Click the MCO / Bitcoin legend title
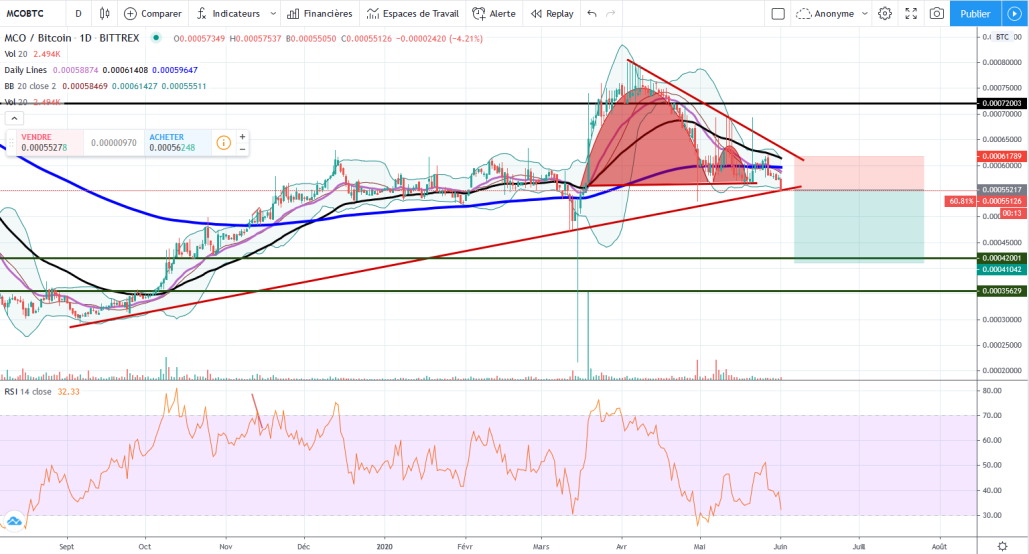 (72, 38)
